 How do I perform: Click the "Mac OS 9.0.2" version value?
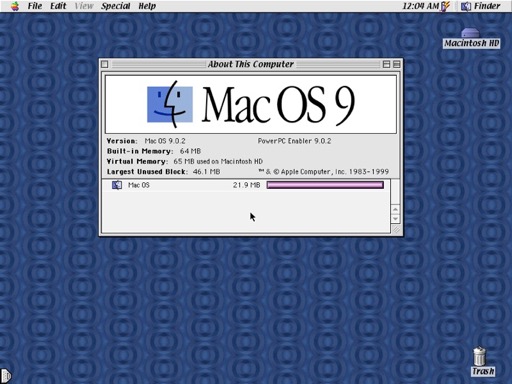point(165,141)
